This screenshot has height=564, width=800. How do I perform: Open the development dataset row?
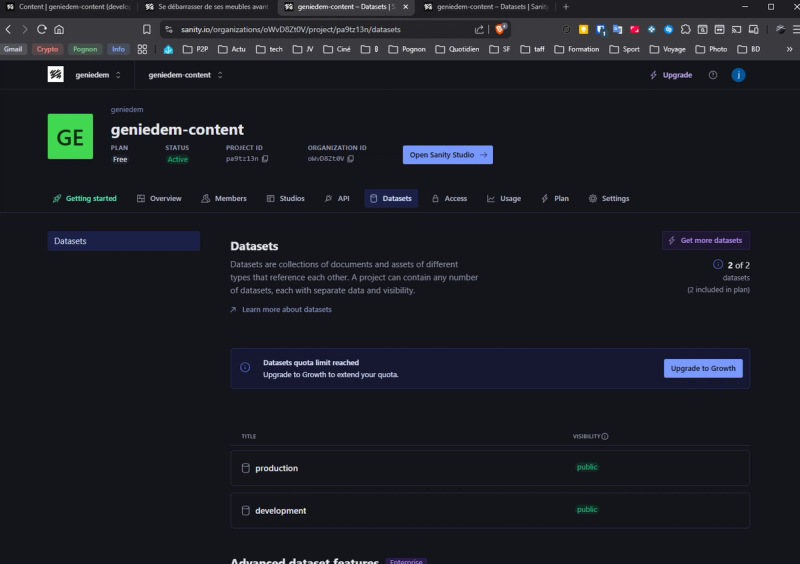tap(490, 510)
